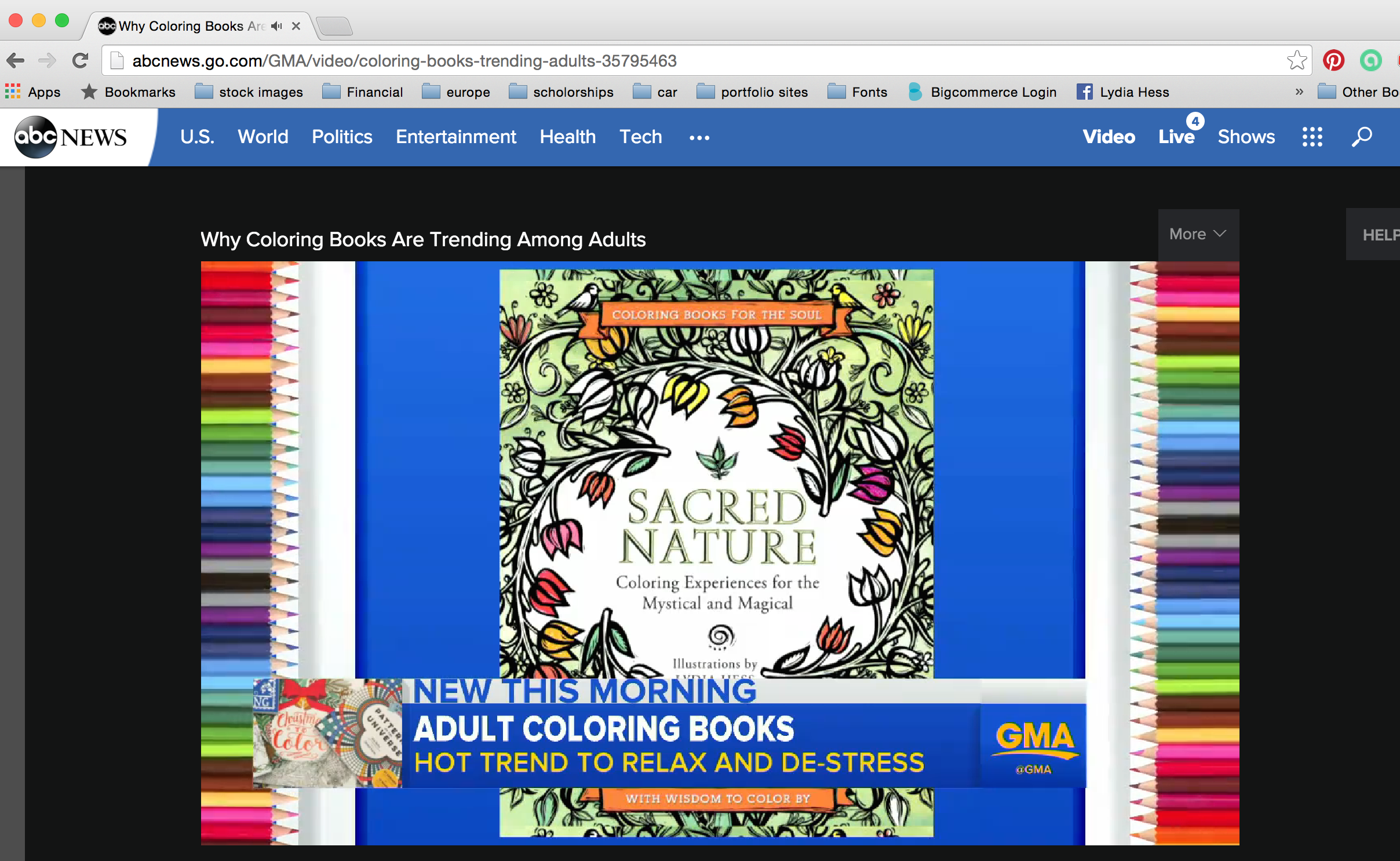Expand more sections via three dots
The width and height of the screenshot is (1400, 861).
click(x=699, y=138)
